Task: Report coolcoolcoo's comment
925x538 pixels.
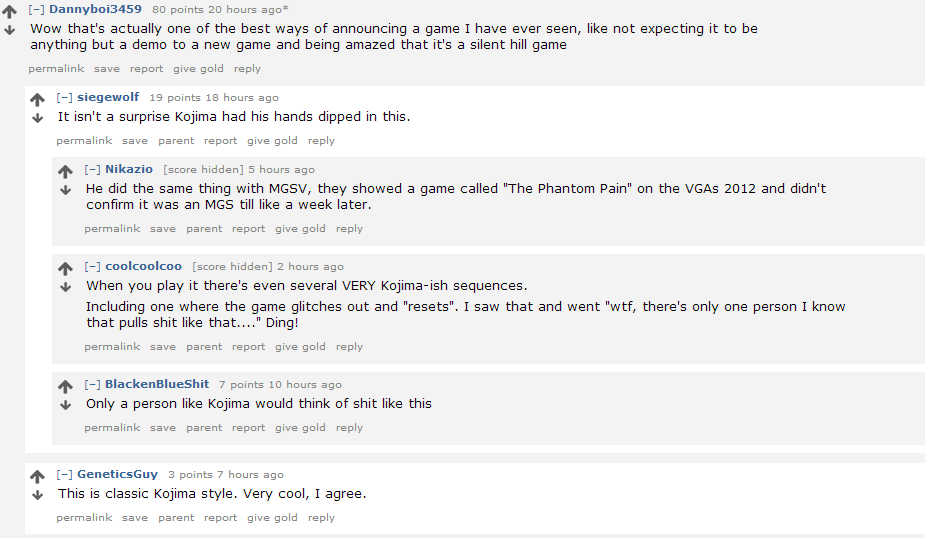Action: coord(248,346)
